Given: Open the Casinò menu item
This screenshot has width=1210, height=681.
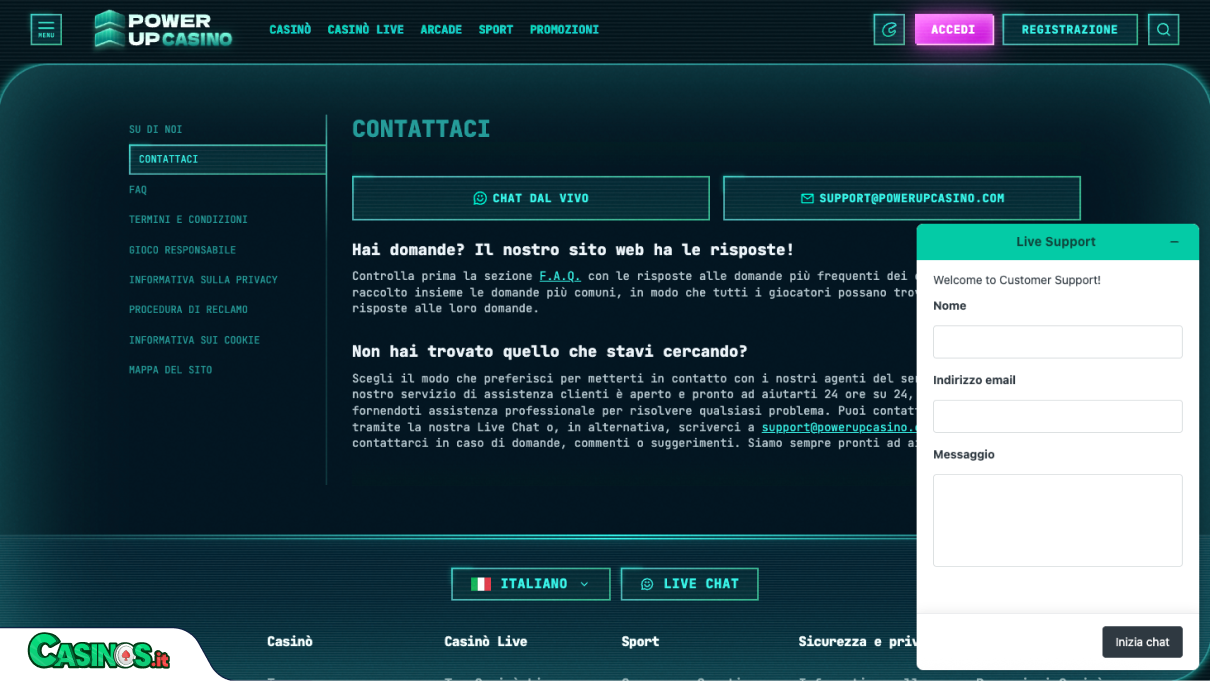Looking at the screenshot, I should 290,30.
